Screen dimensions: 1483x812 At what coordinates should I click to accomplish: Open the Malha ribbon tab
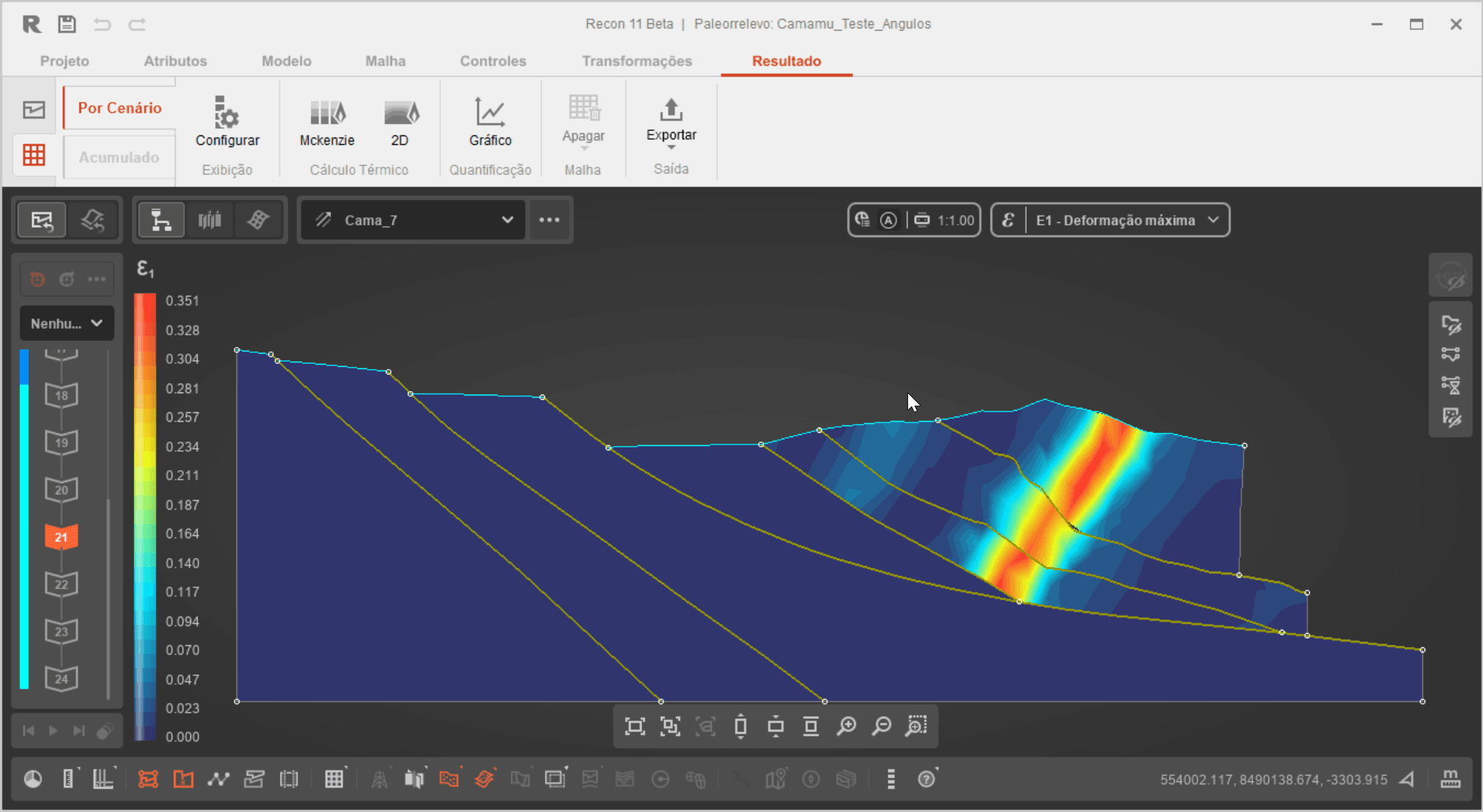[385, 61]
